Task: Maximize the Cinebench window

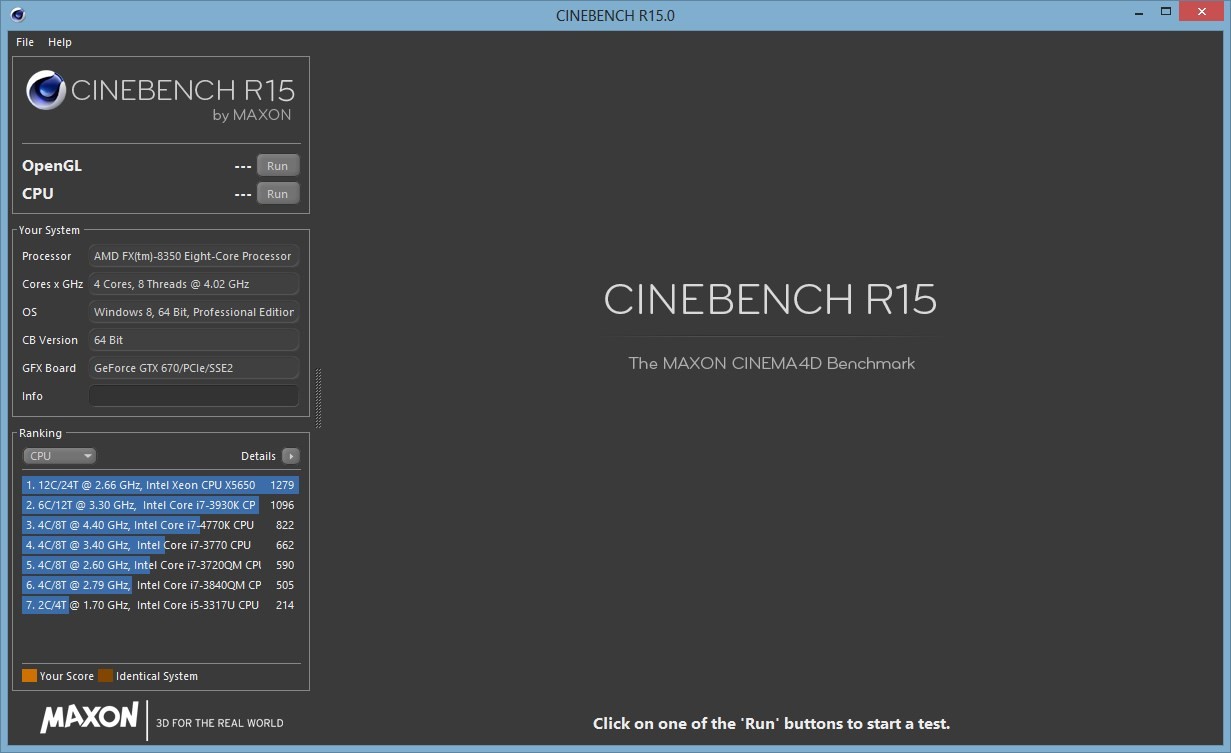Action: click(x=1166, y=12)
